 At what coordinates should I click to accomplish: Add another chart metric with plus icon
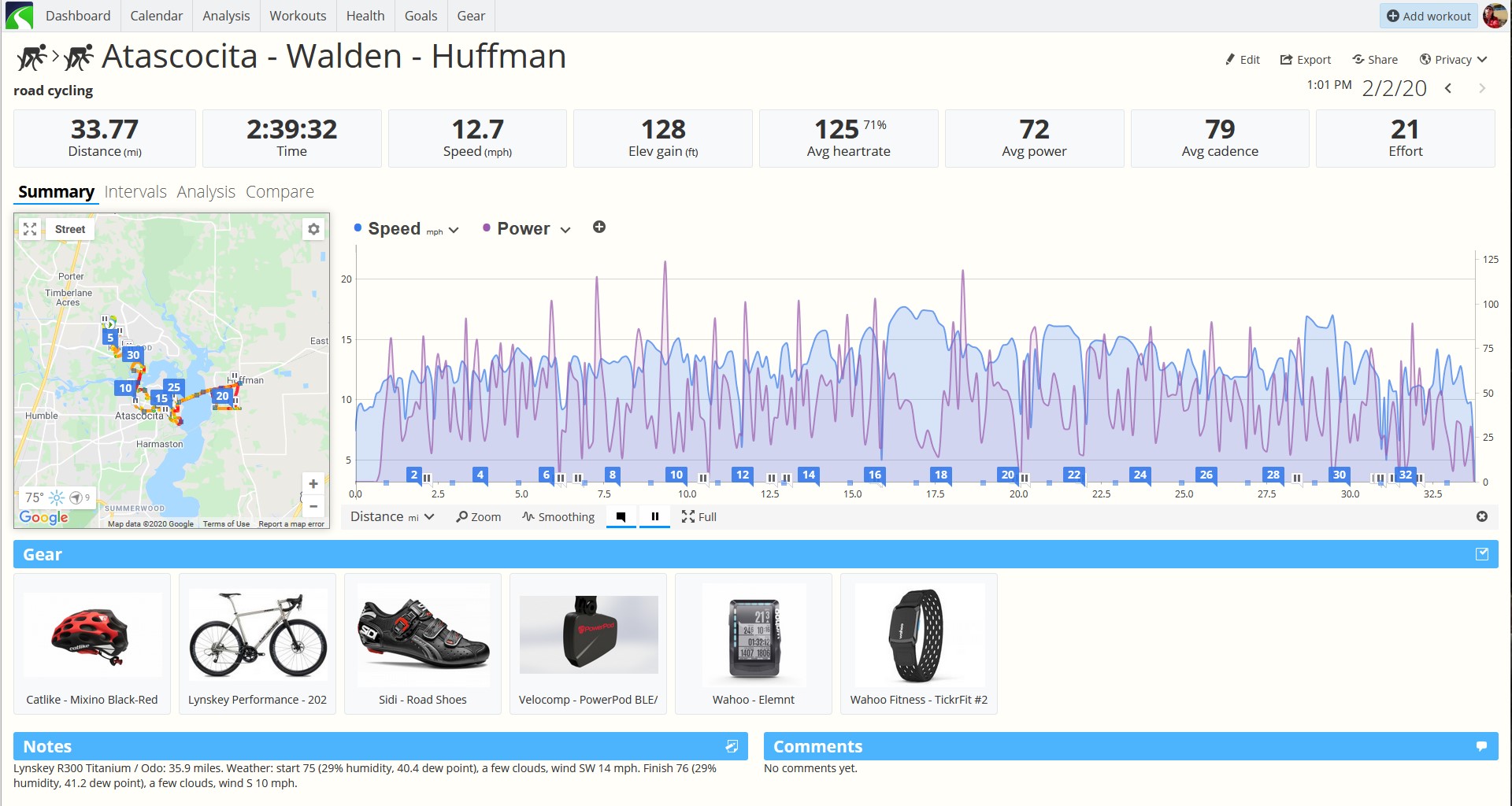coord(599,227)
